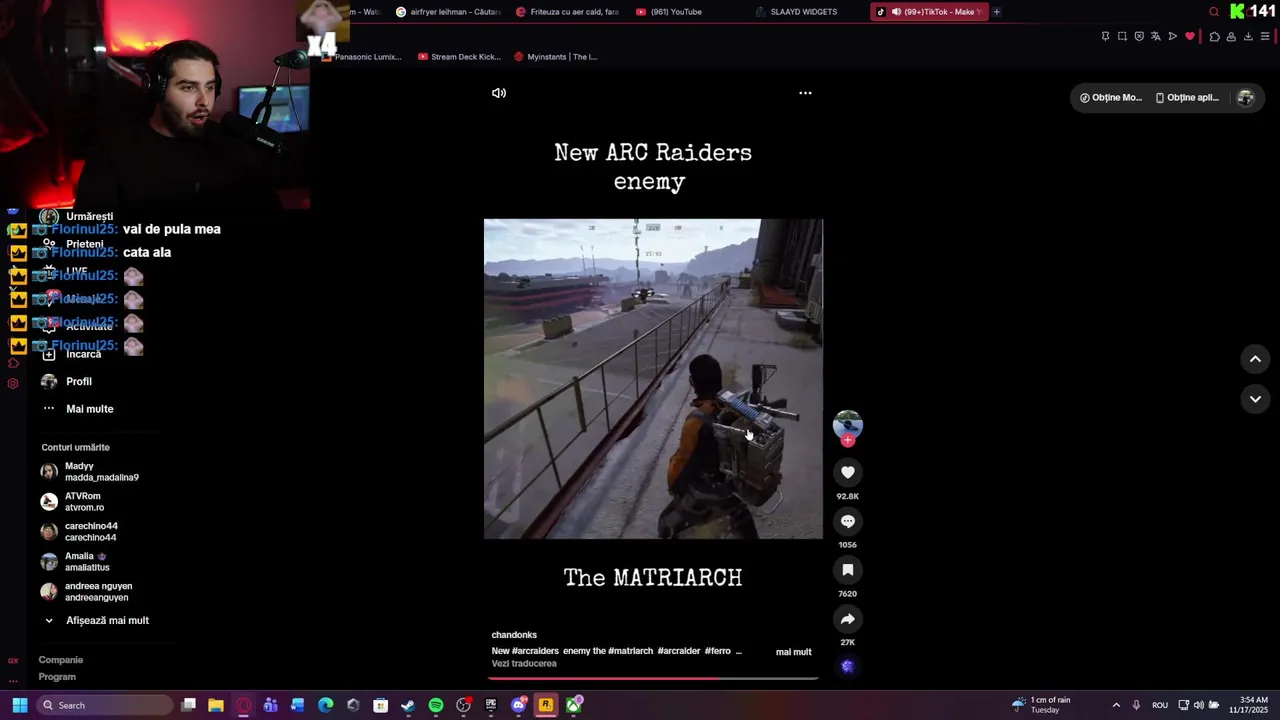
Task: Open the Windows Start menu
Action: pos(19,705)
